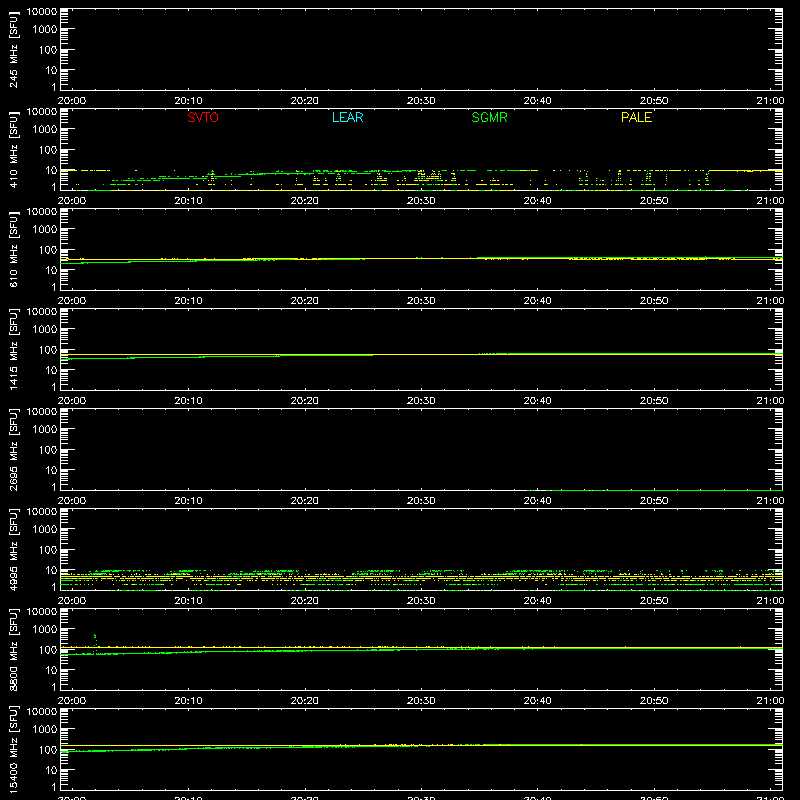
Task: Click 10000 tick label on 8800 MHz panel
Action: [42, 612]
